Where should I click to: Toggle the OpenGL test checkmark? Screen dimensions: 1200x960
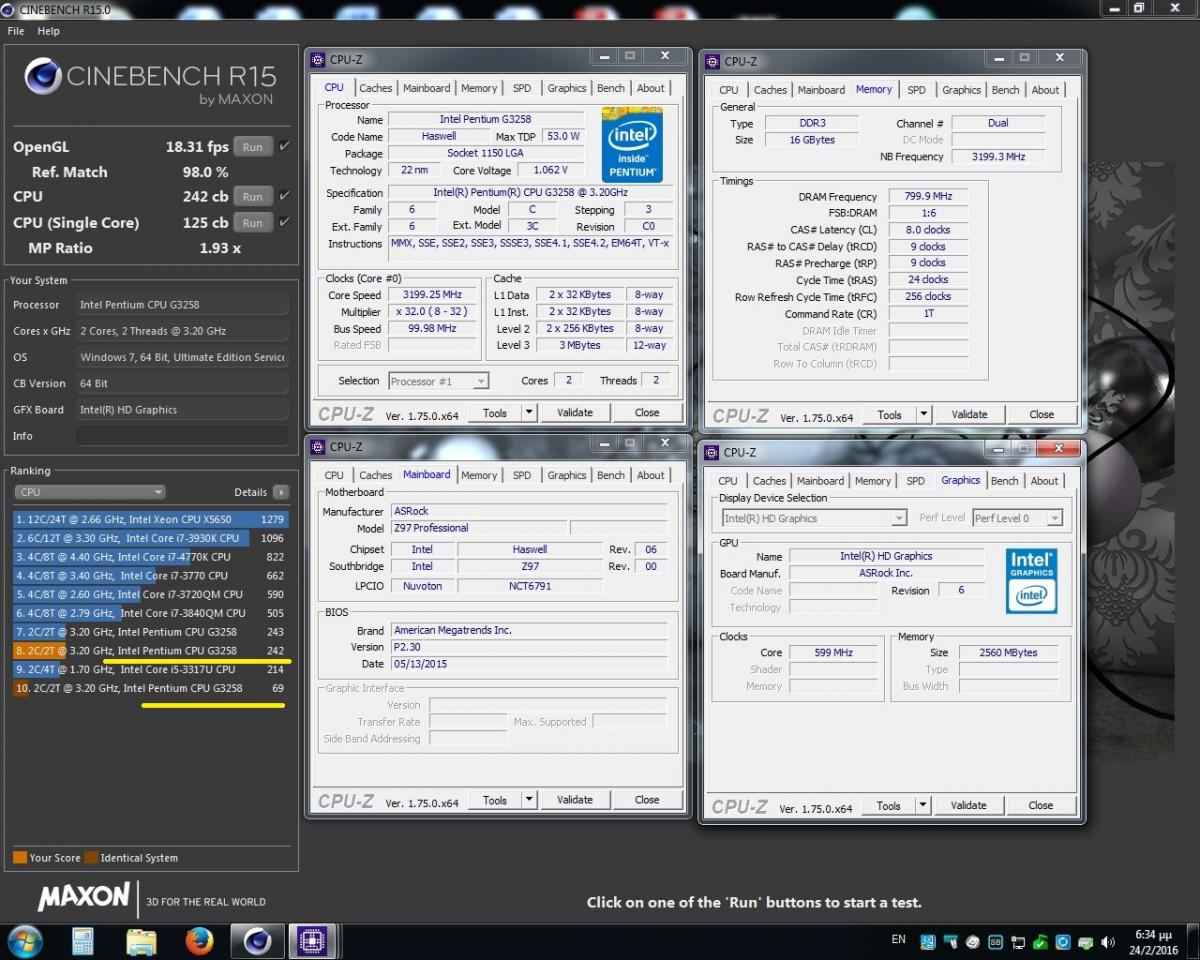point(284,146)
